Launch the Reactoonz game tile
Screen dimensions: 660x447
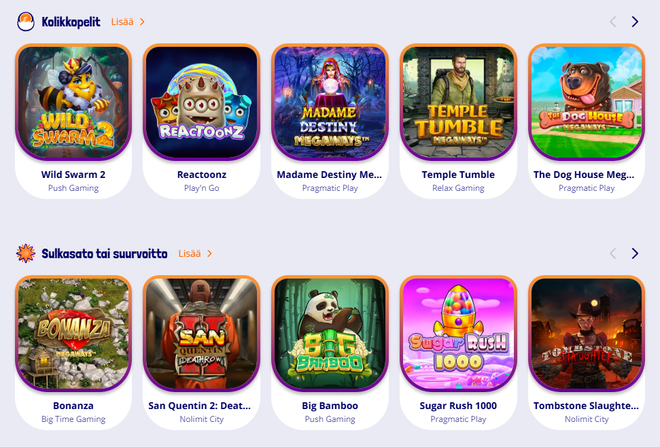coord(202,102)
